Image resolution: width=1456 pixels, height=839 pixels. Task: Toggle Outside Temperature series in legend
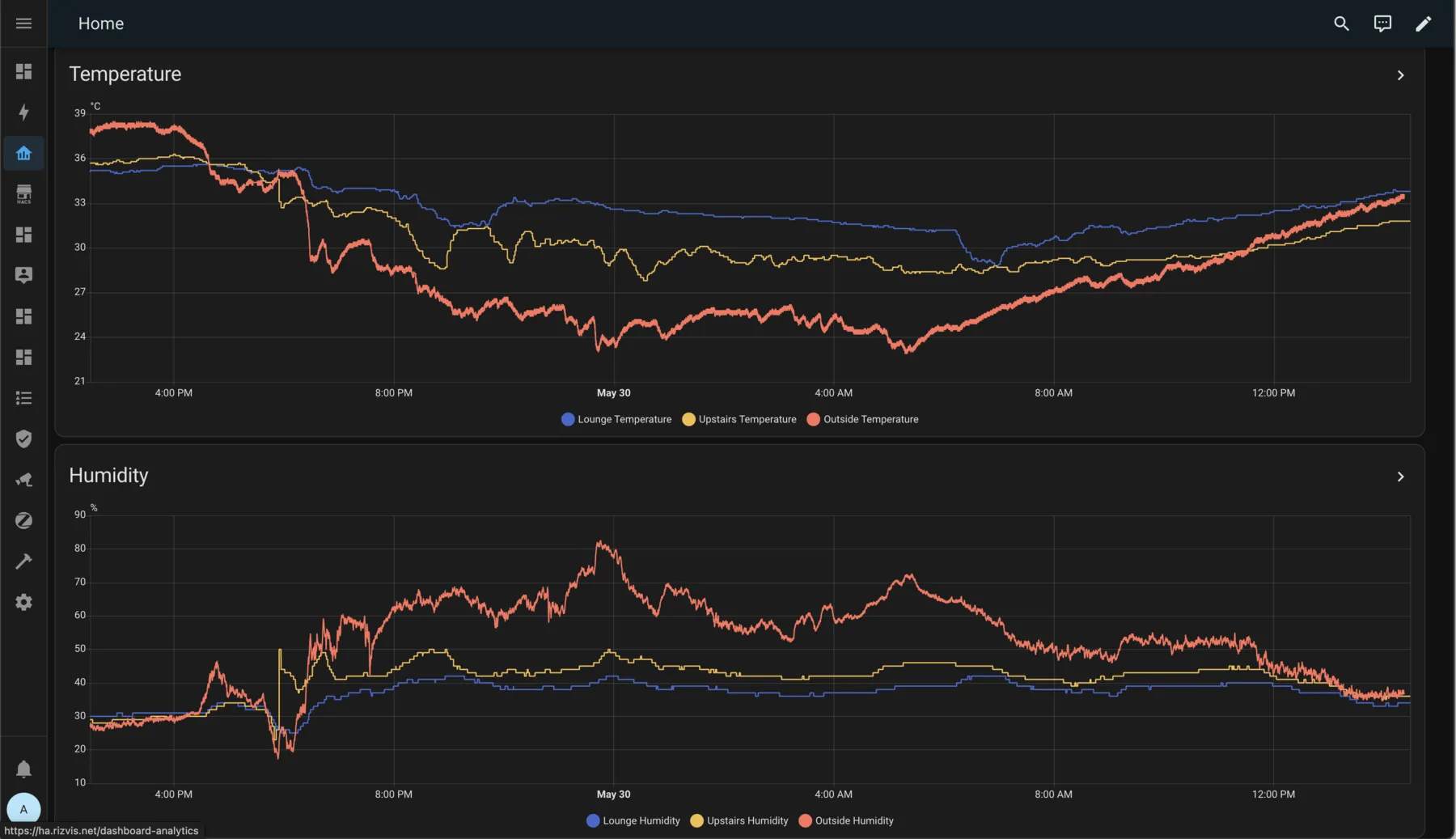coord(863,419)
